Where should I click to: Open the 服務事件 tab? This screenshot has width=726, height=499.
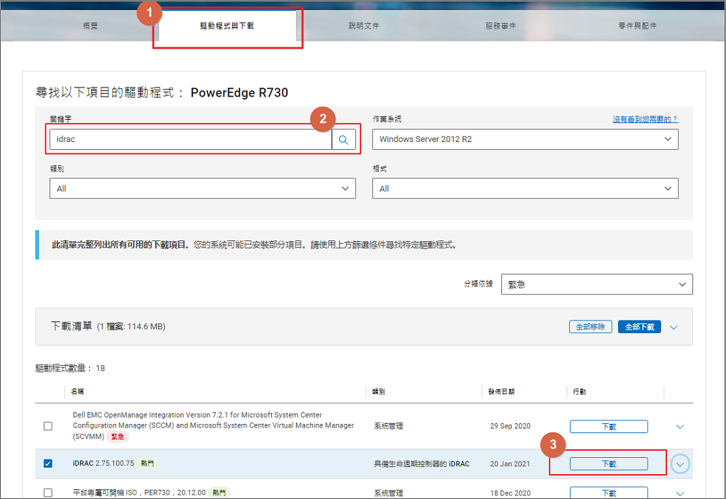(x=501, y=26)
